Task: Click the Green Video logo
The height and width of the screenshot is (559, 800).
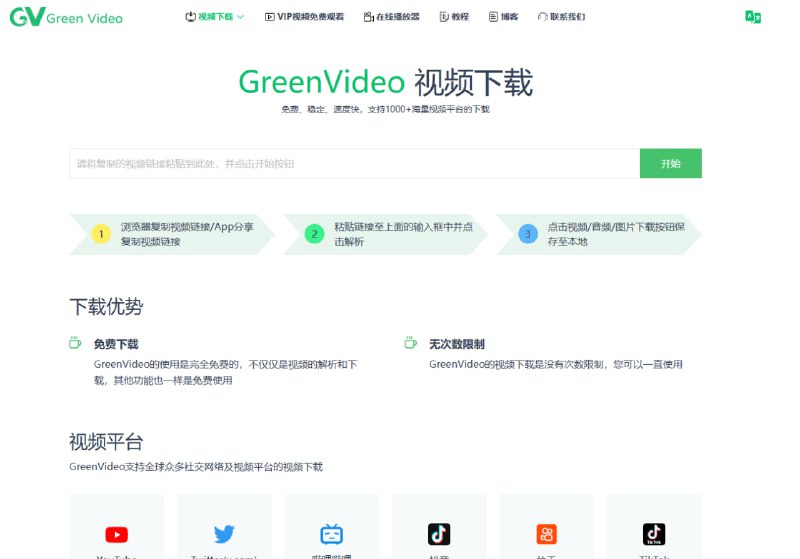Action: click(x=67, y=17)
